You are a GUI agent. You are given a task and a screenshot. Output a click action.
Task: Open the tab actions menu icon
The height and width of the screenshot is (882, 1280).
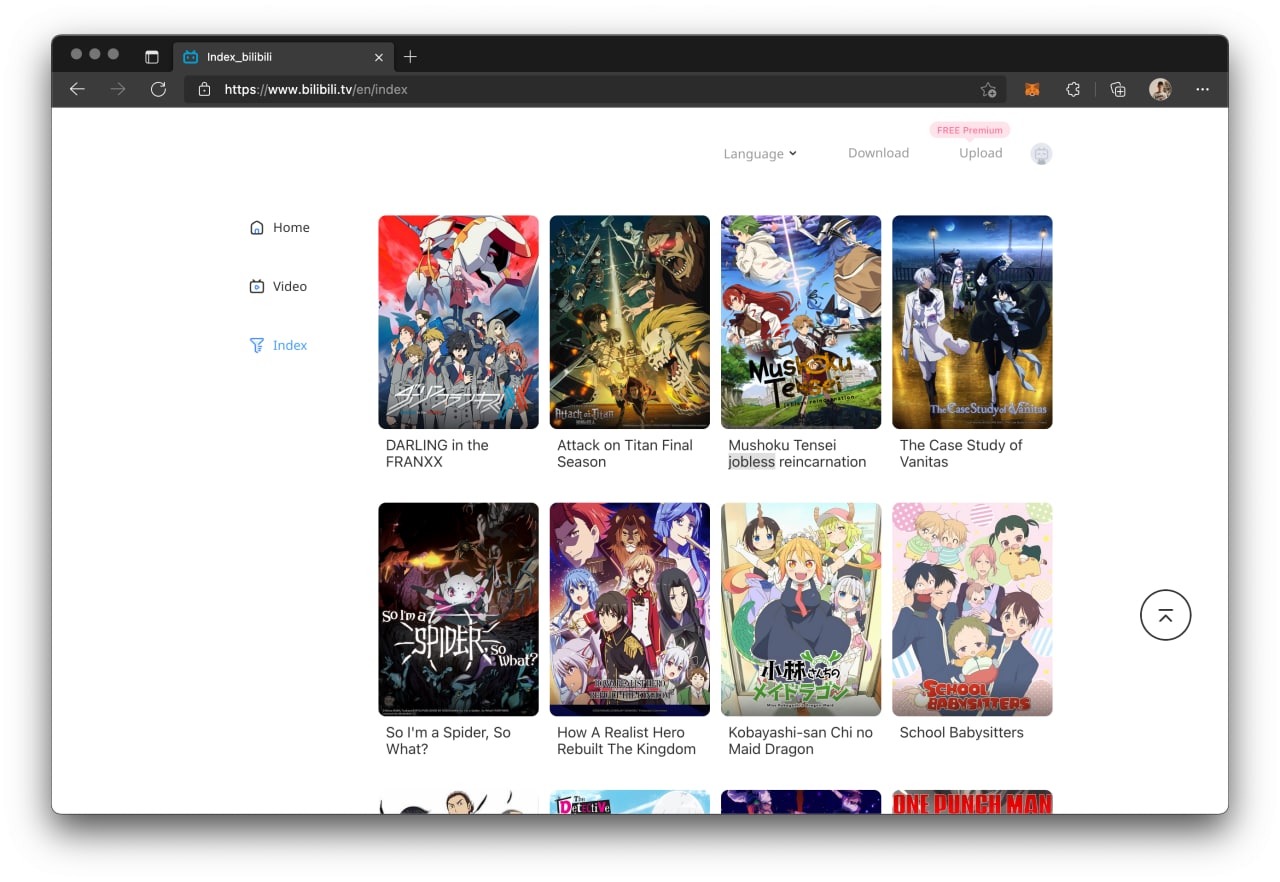[152, 57]
